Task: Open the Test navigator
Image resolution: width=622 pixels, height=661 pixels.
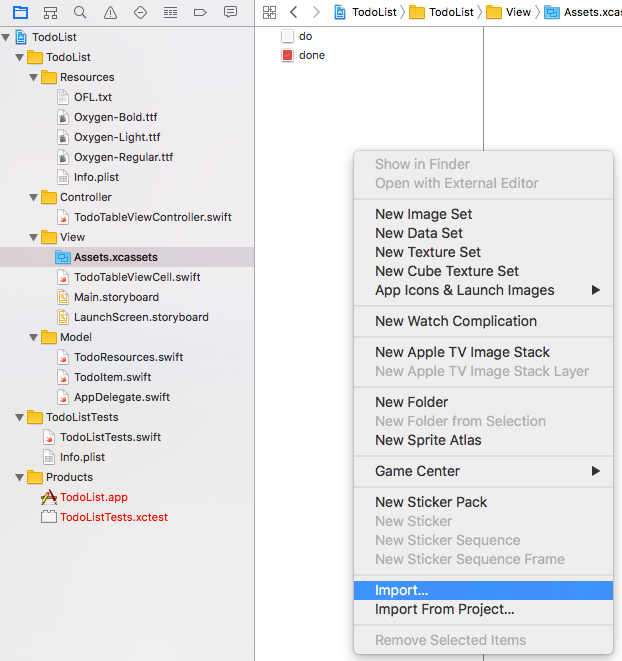Action: [140, 12]
